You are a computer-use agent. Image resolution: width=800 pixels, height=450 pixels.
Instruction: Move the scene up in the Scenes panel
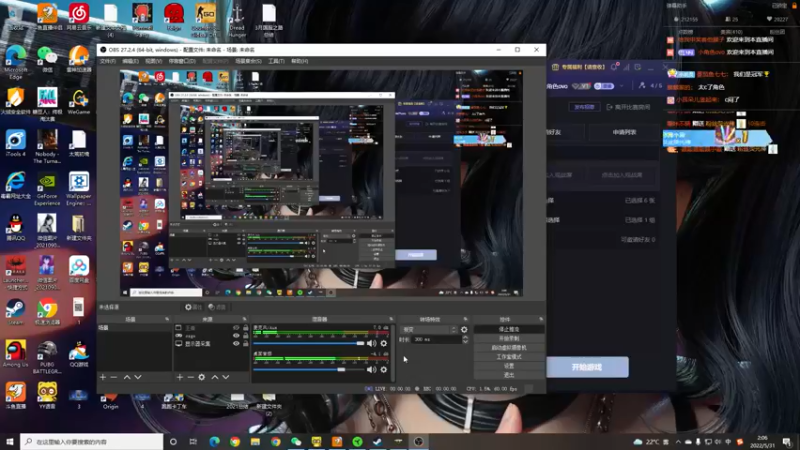coord(127,377)
